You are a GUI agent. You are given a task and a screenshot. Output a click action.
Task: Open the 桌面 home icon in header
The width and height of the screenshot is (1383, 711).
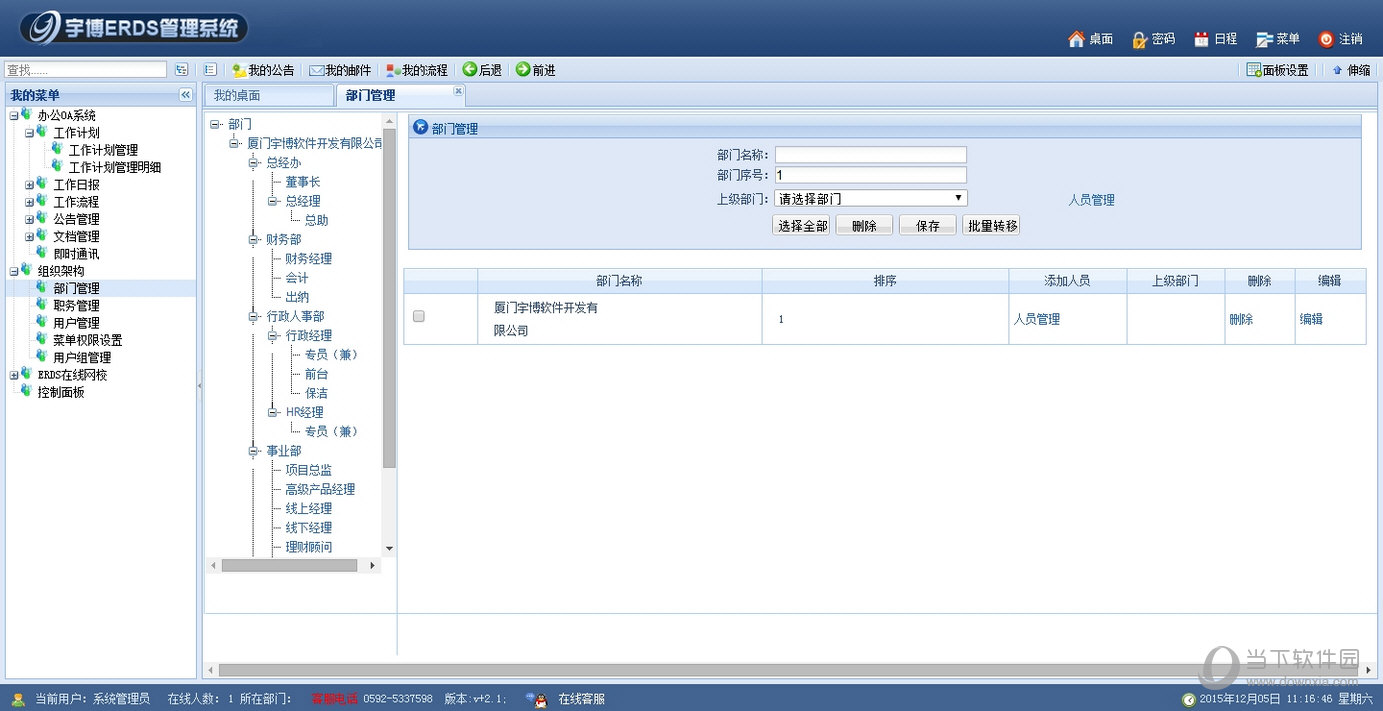(x=1076, y=39)
